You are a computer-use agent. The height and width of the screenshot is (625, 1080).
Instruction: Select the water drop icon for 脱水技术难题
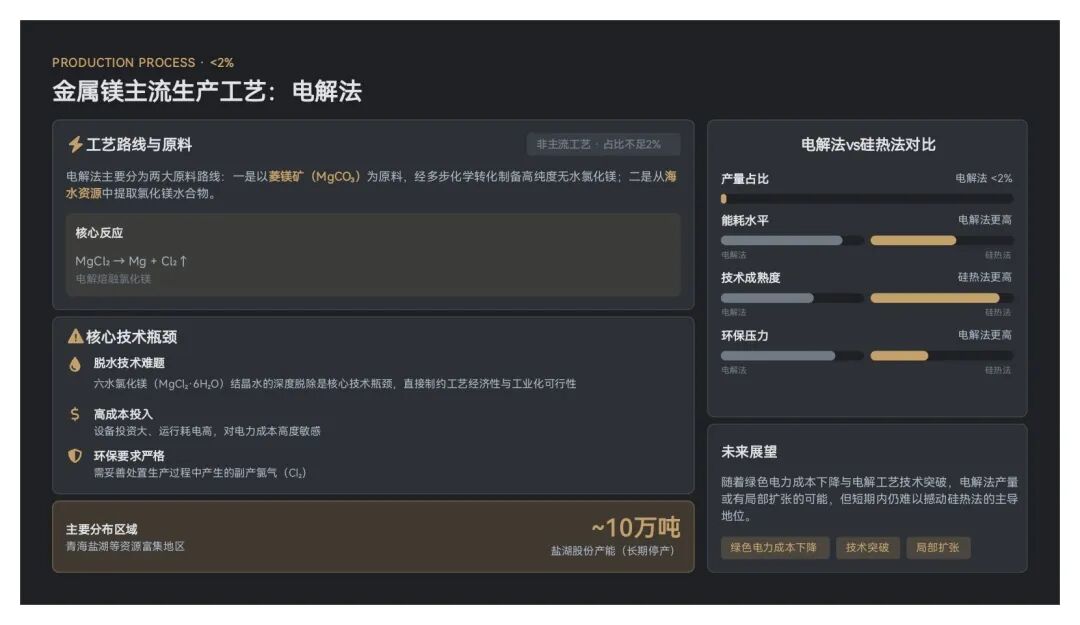point(75,364)
